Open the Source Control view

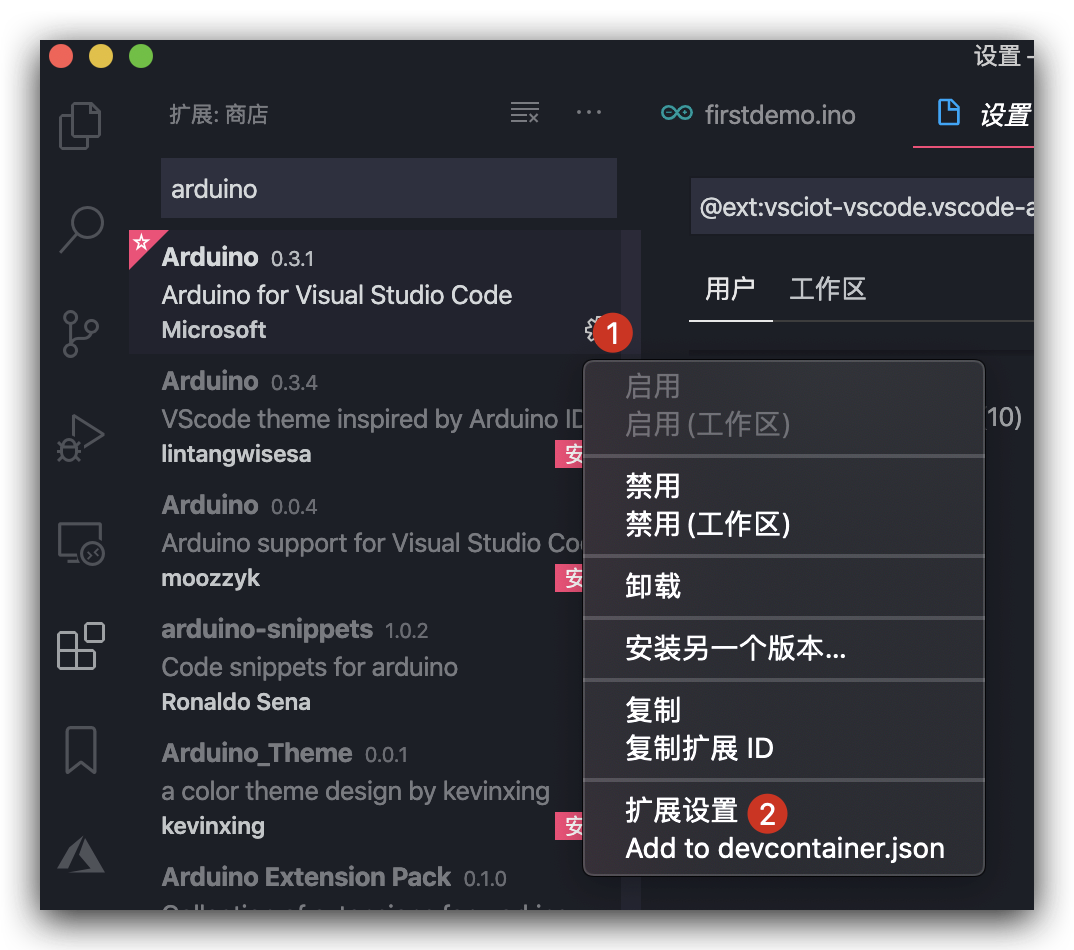pos(80,334)
